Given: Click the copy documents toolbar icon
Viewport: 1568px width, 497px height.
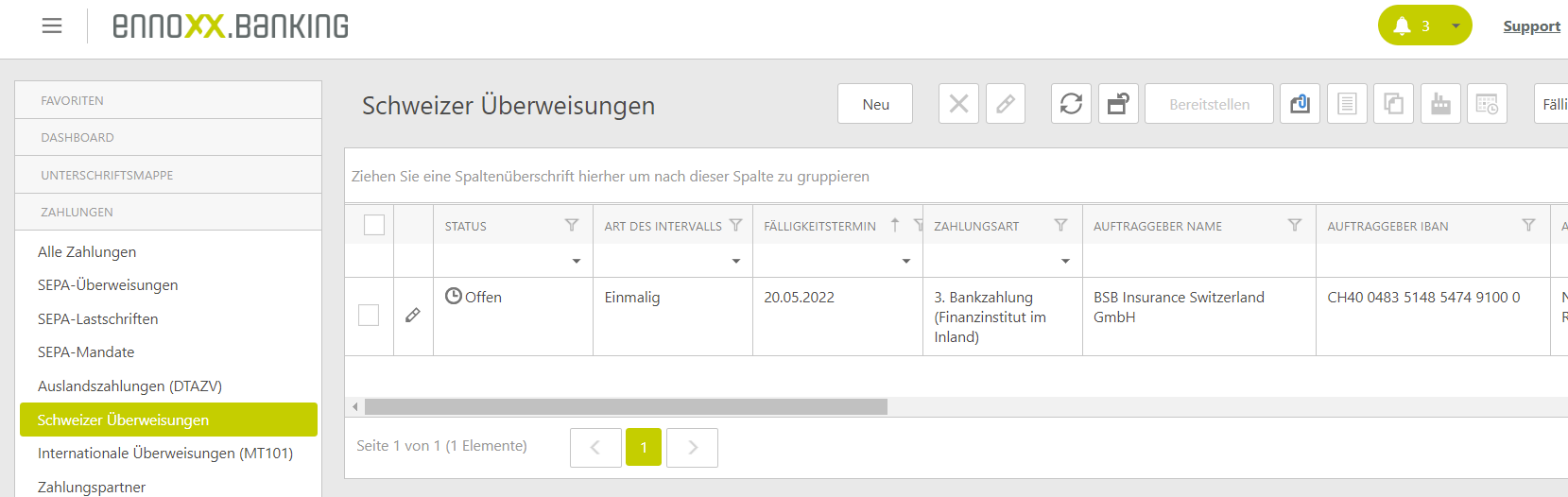Looking at the screenshot, I should click(1393, 104).
